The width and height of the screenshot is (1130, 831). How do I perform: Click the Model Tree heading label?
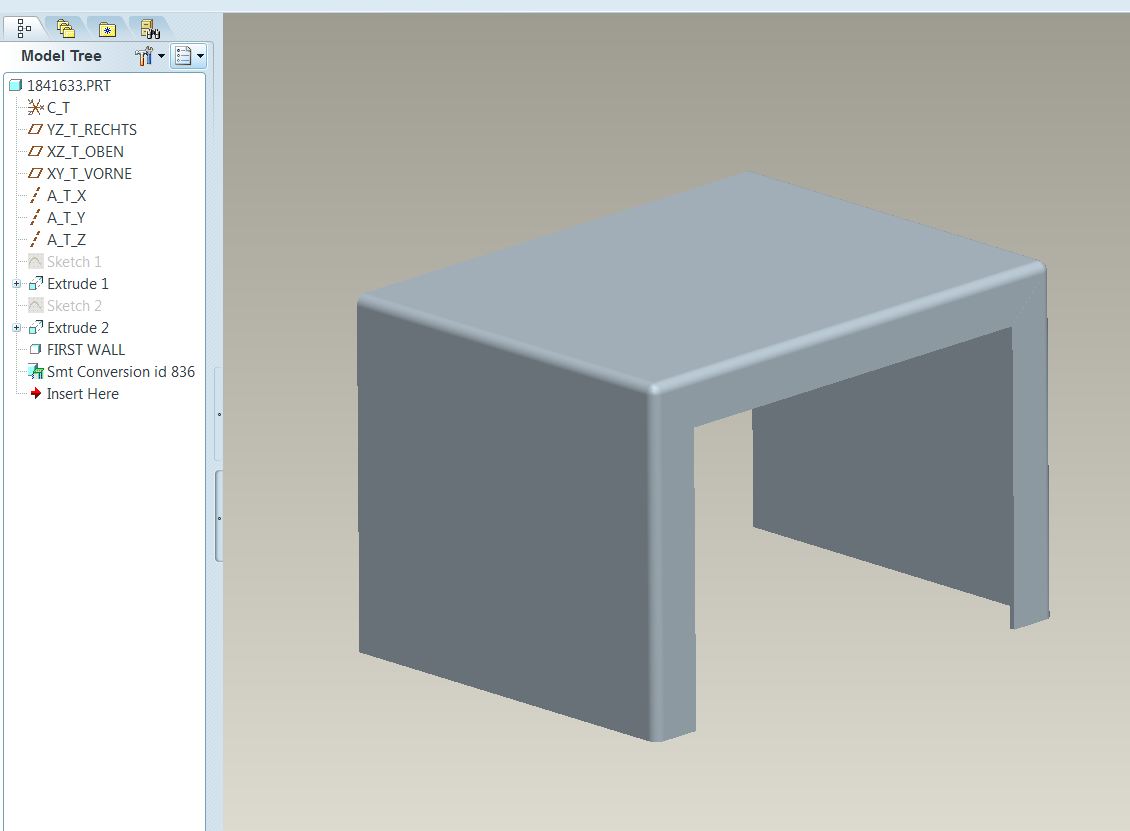click(x=61, y=55)
